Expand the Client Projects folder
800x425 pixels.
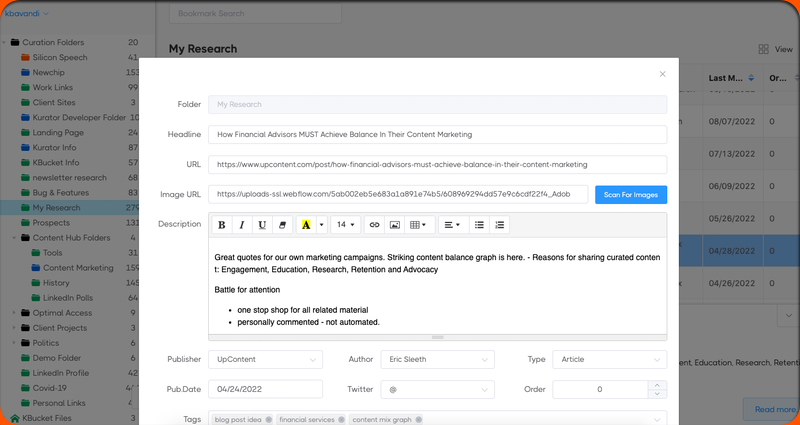point(14,328)
